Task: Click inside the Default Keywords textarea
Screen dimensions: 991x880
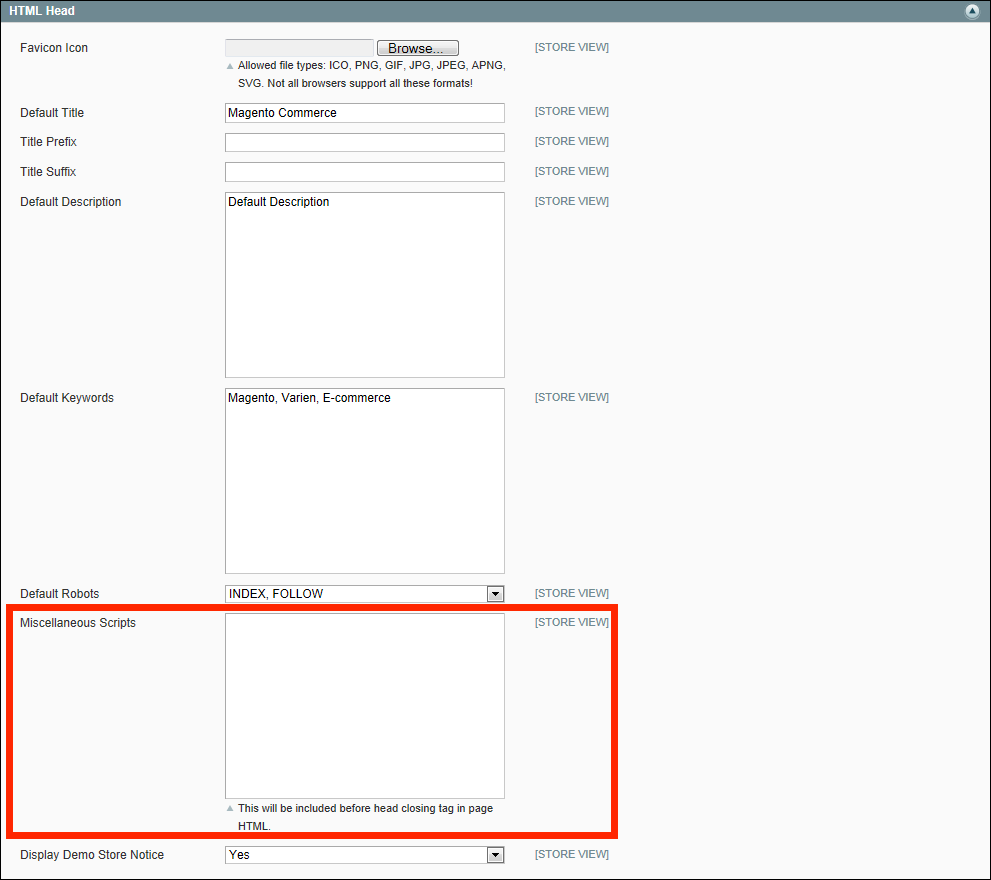Action: 365,481
